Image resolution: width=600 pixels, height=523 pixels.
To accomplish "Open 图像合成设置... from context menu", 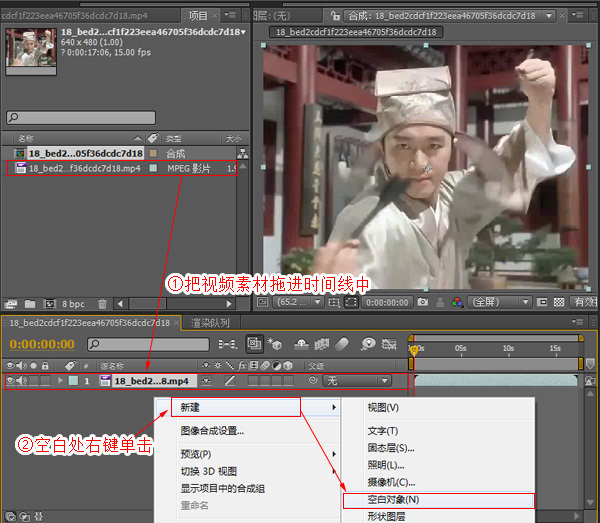I will coord(212,431).
